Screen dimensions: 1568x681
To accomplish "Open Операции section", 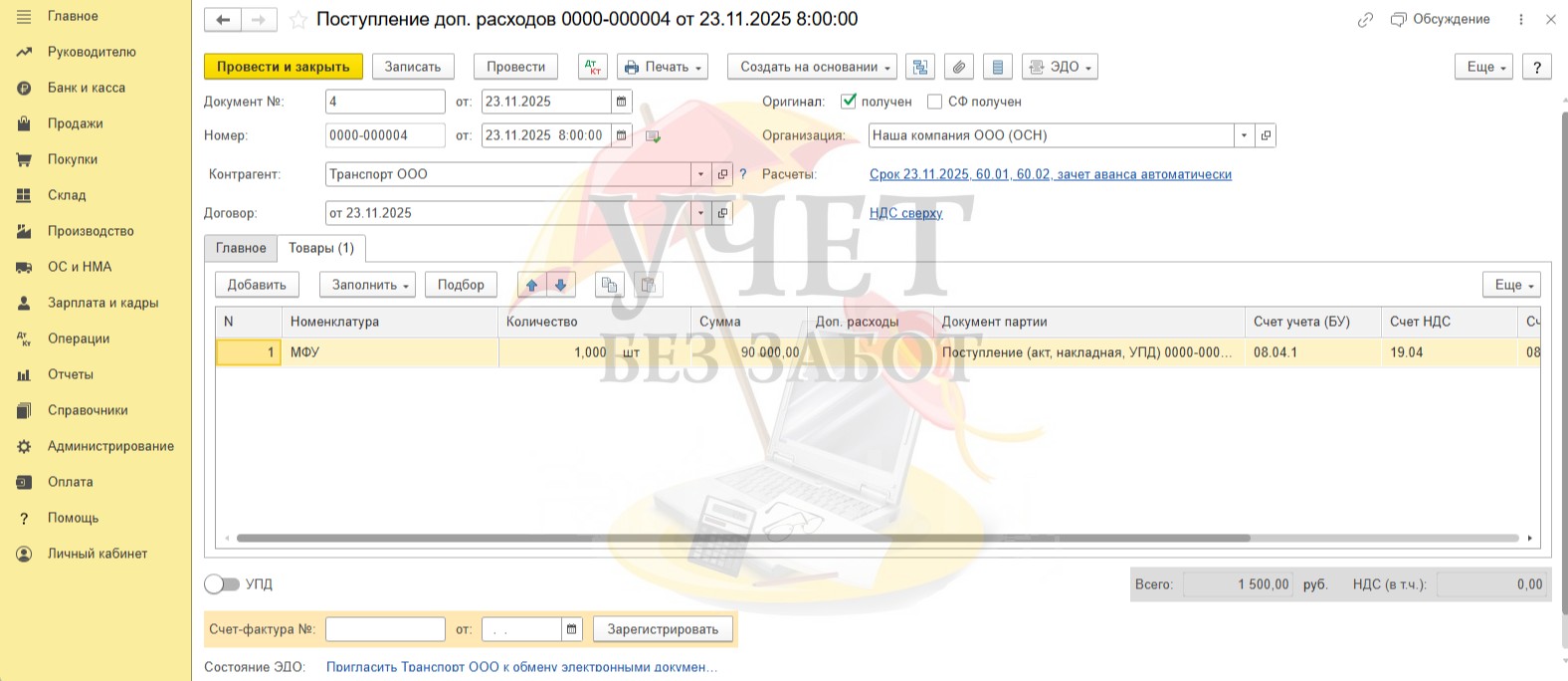I will coord(79,339).
